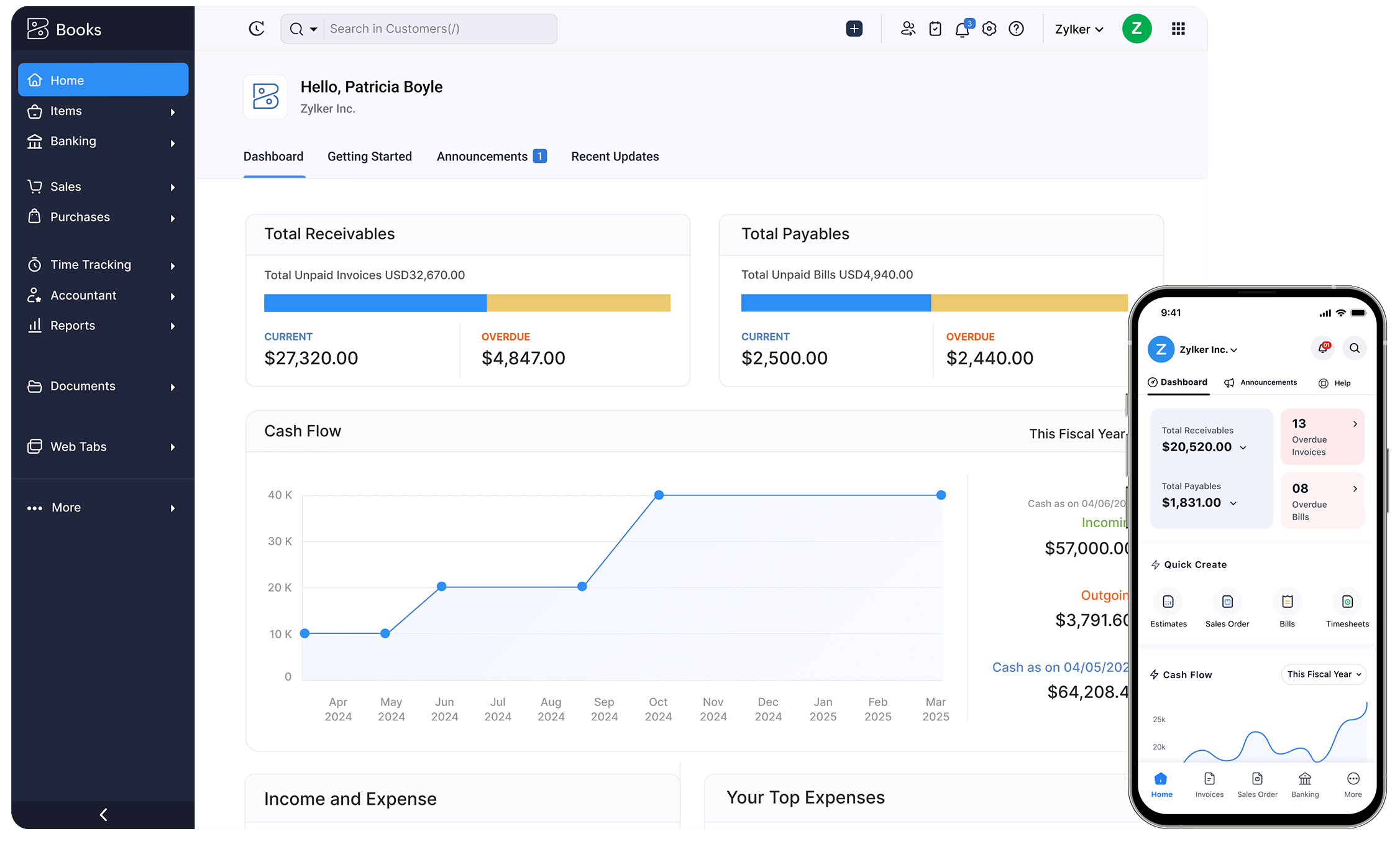1400x844 pixels.
Task: Open the Announcements tab
Action: pos(483,156)
